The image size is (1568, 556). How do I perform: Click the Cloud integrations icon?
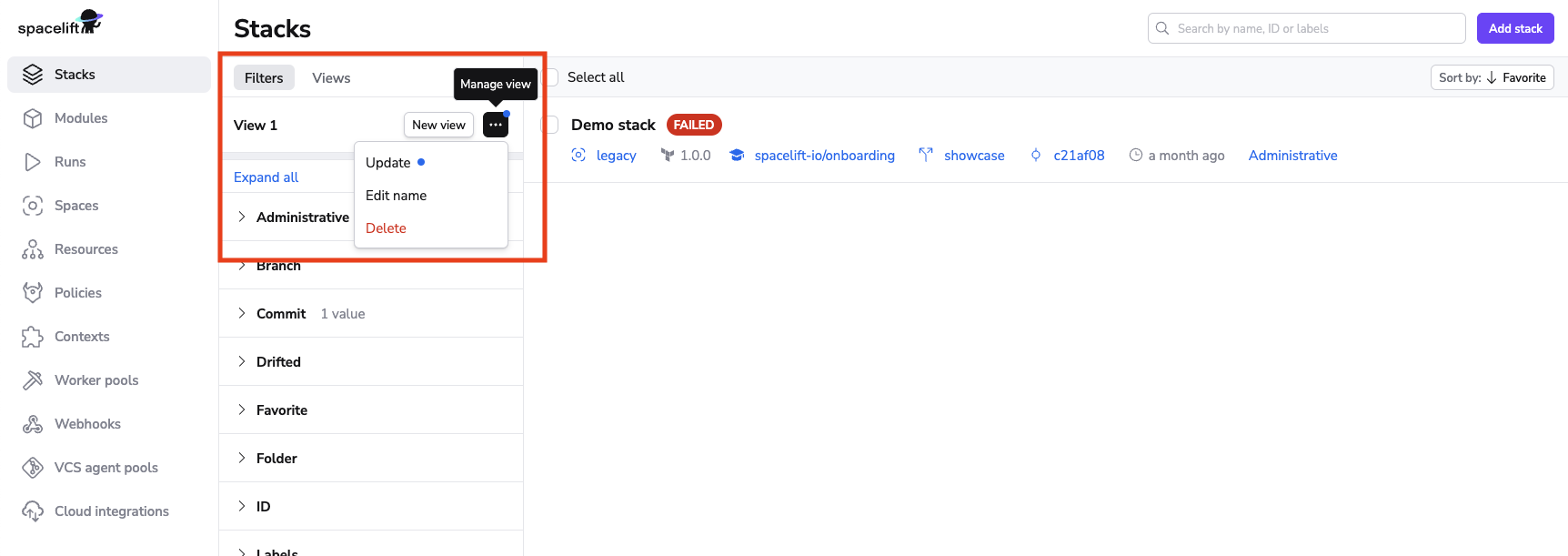[33, 511]
